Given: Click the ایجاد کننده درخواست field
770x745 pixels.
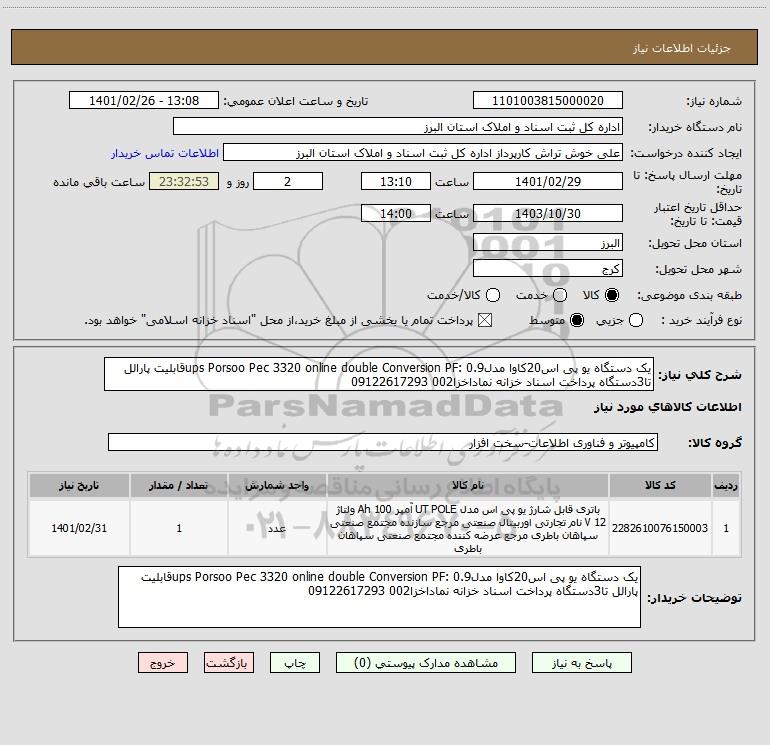Looking at the screenshot, I should (423, 152).
